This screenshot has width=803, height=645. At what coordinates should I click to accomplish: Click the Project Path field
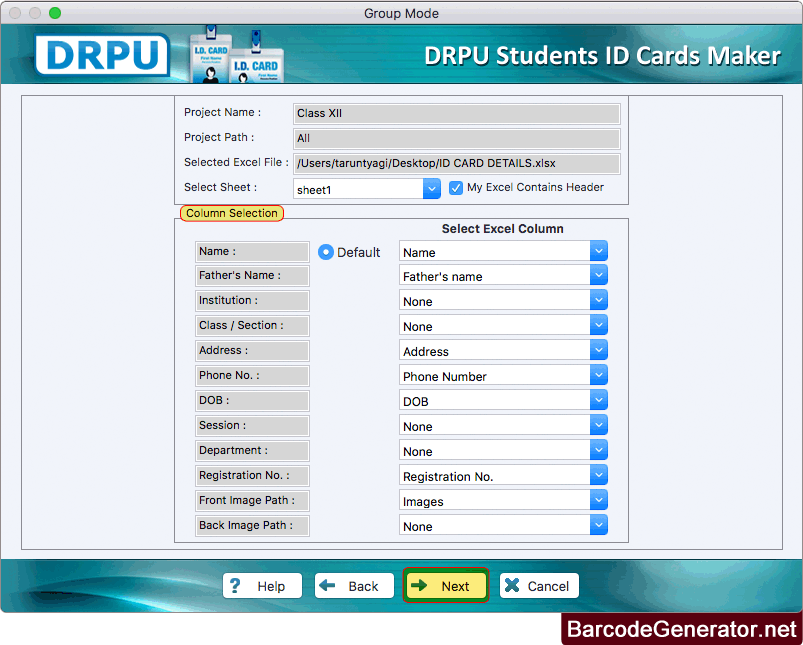[457, 138]
